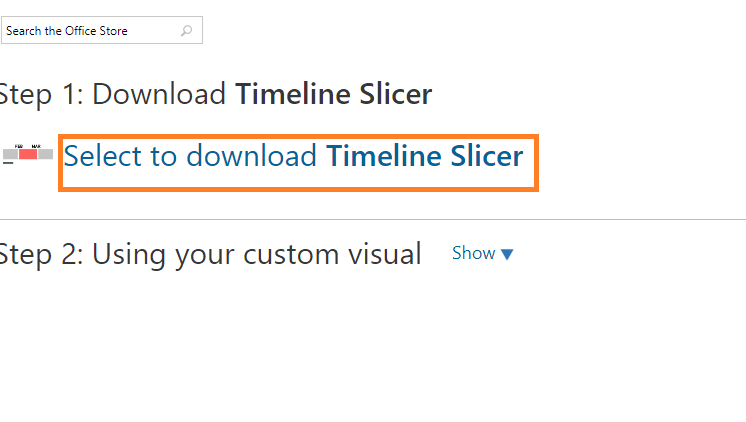Click the red segment of the Timeline Slicer icon
Viewport: 746px width, 422px height.
click(x=28, y=155)
